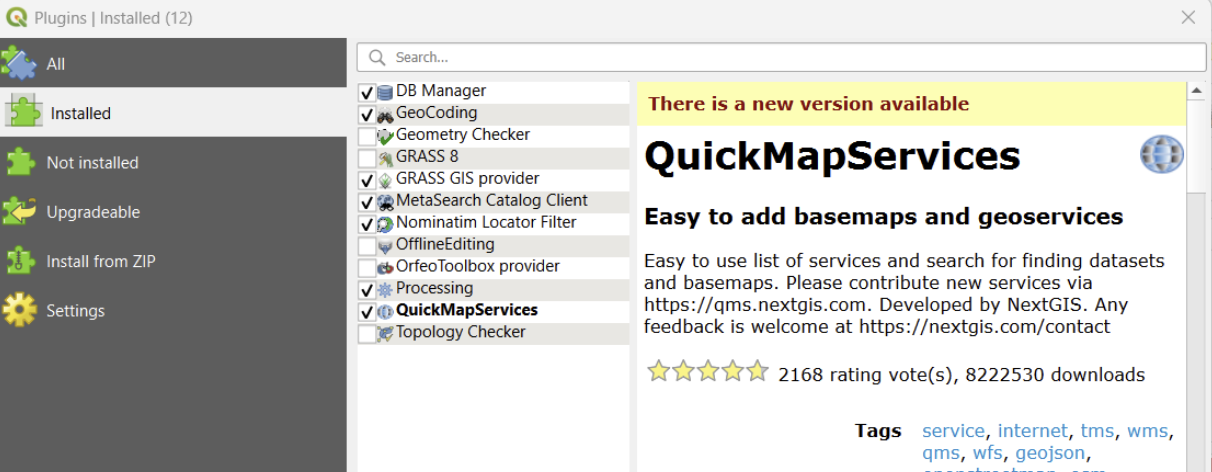Open the plugin Settings tab

(x=75, y=311)
